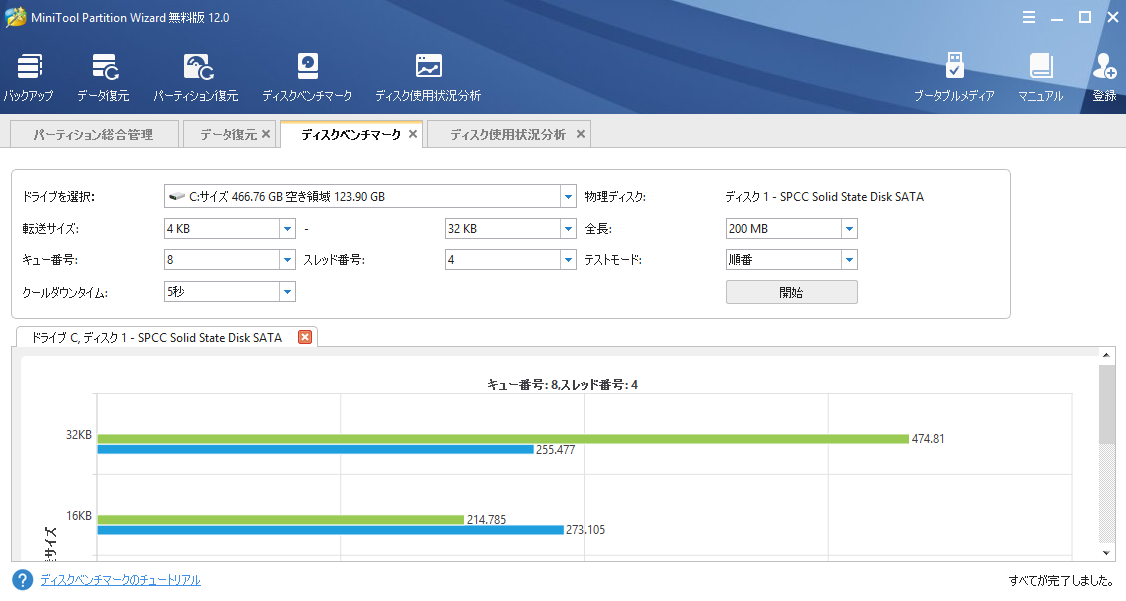
Task: Open the バックアップ (backup) tool
Action: point(29,77)
